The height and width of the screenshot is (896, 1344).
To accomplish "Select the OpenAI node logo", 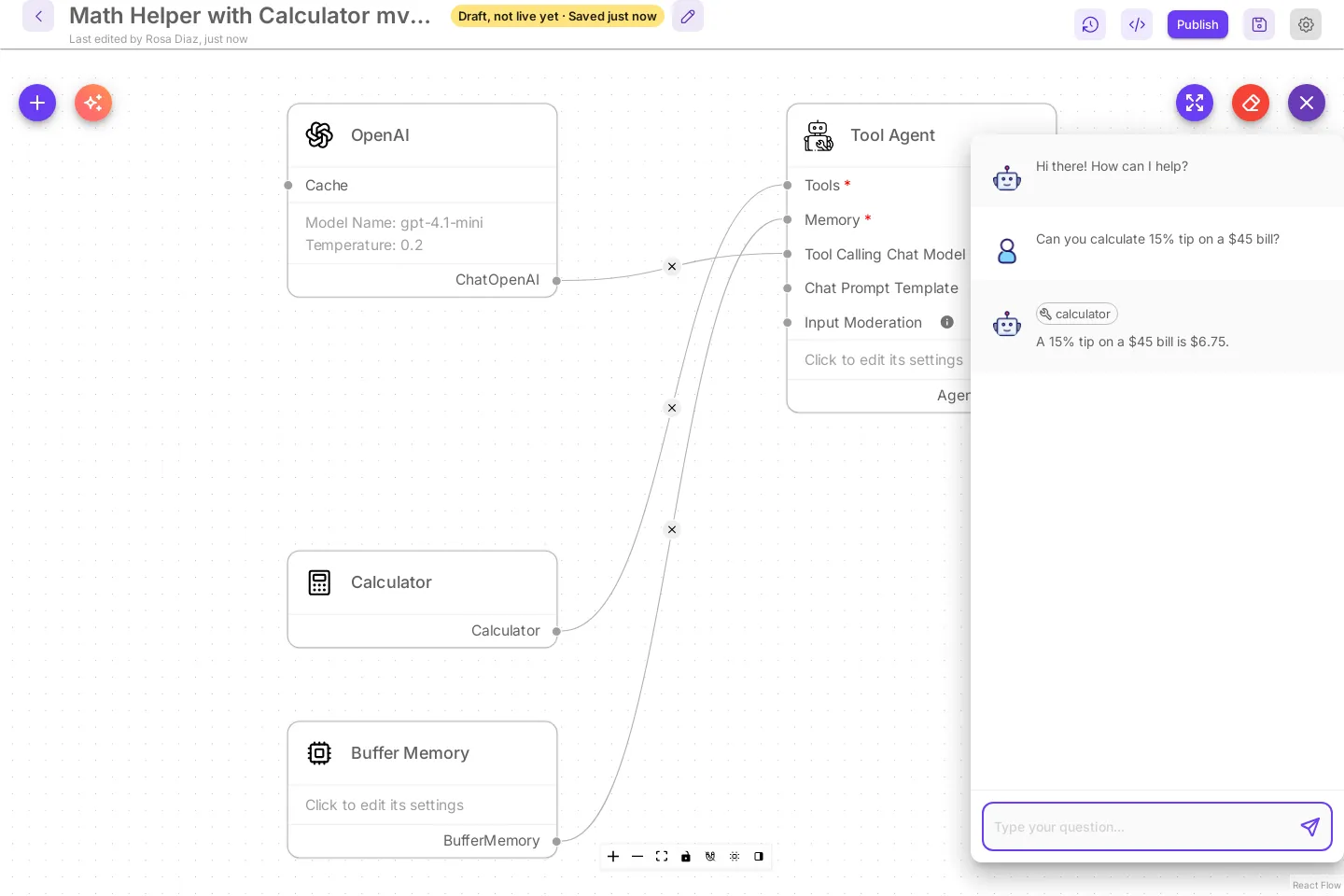I will coord(319,135).
